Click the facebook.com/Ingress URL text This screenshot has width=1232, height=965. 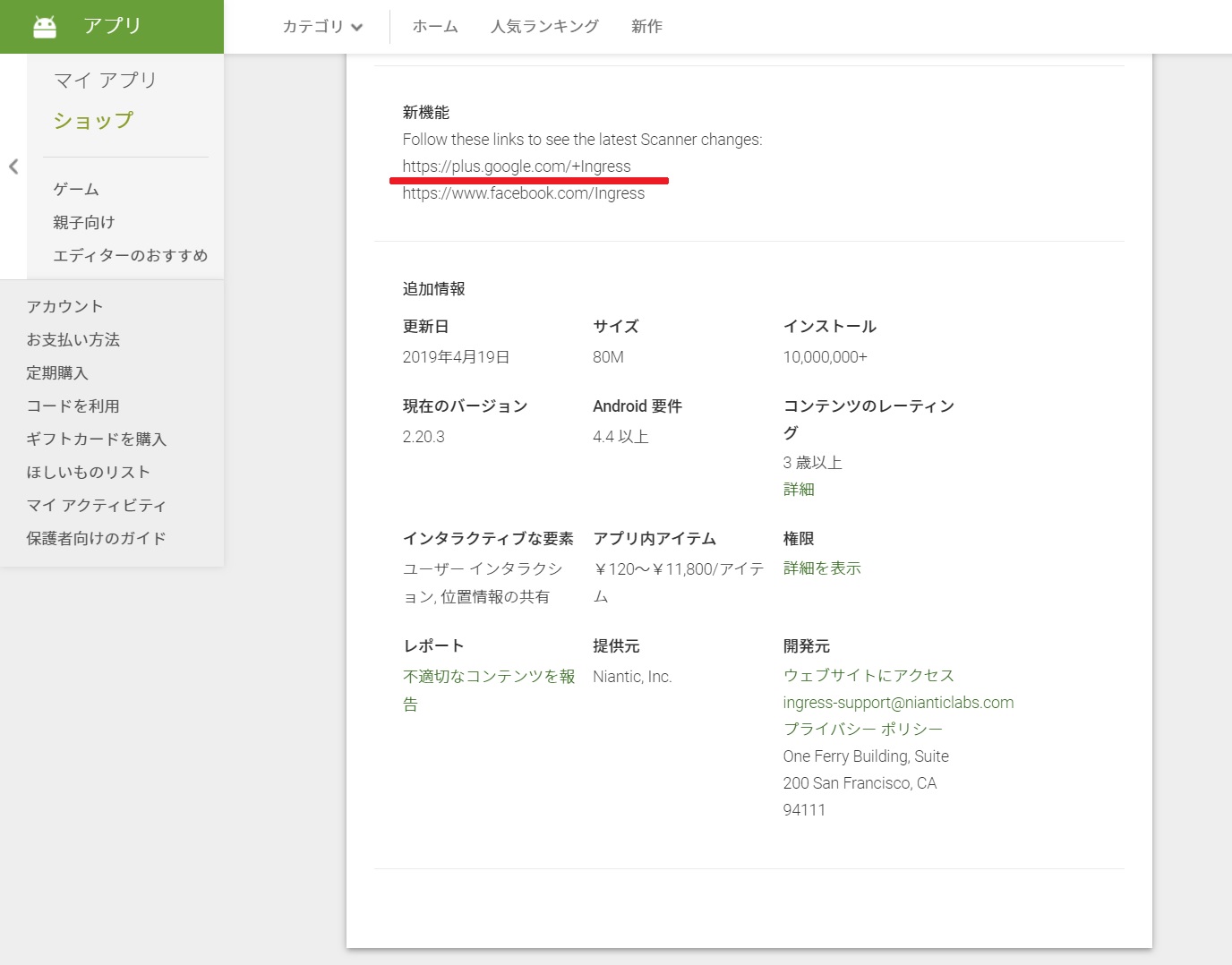point(524,193)
